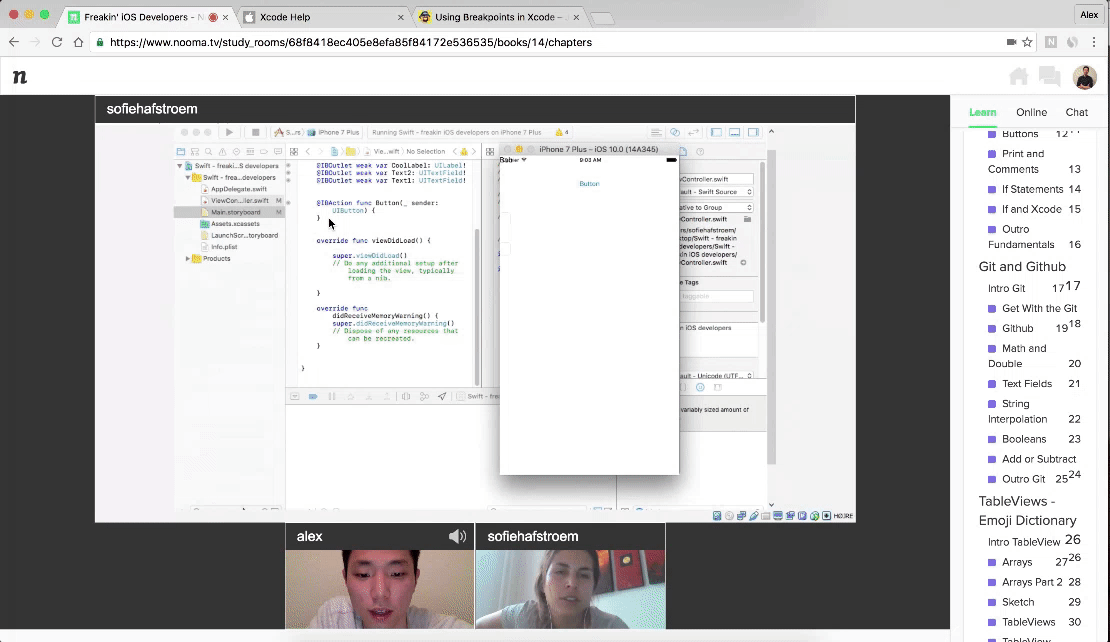Collapse the Swift - frea..developers group folder
This screenshot has height=642, width=1110.
pos(188,178)
